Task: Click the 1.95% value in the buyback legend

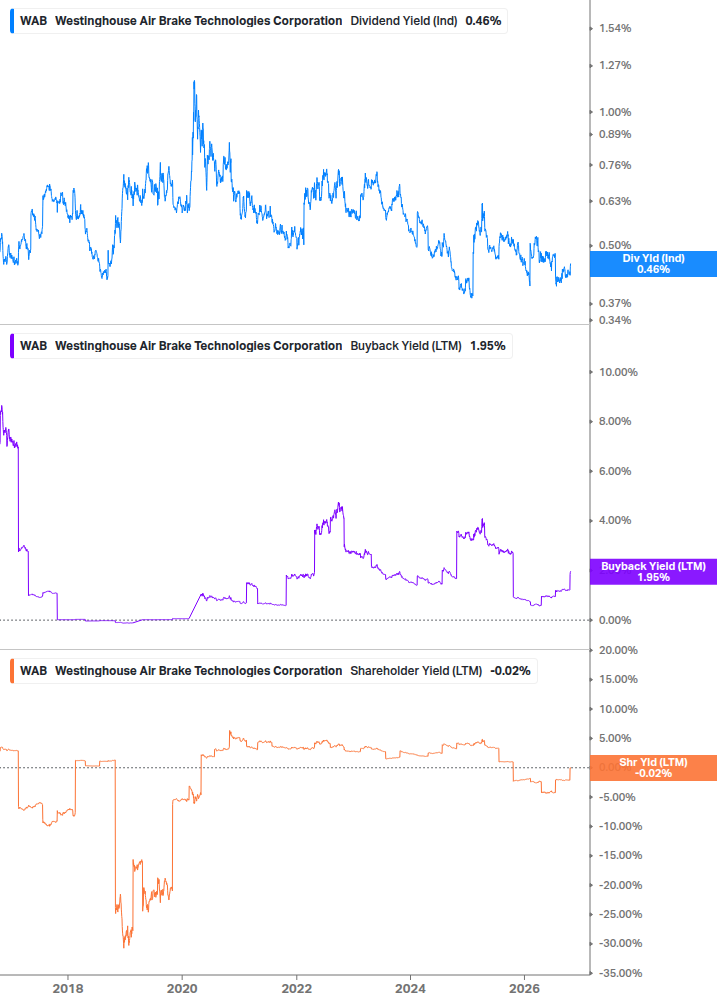Action: click(488, 345)
